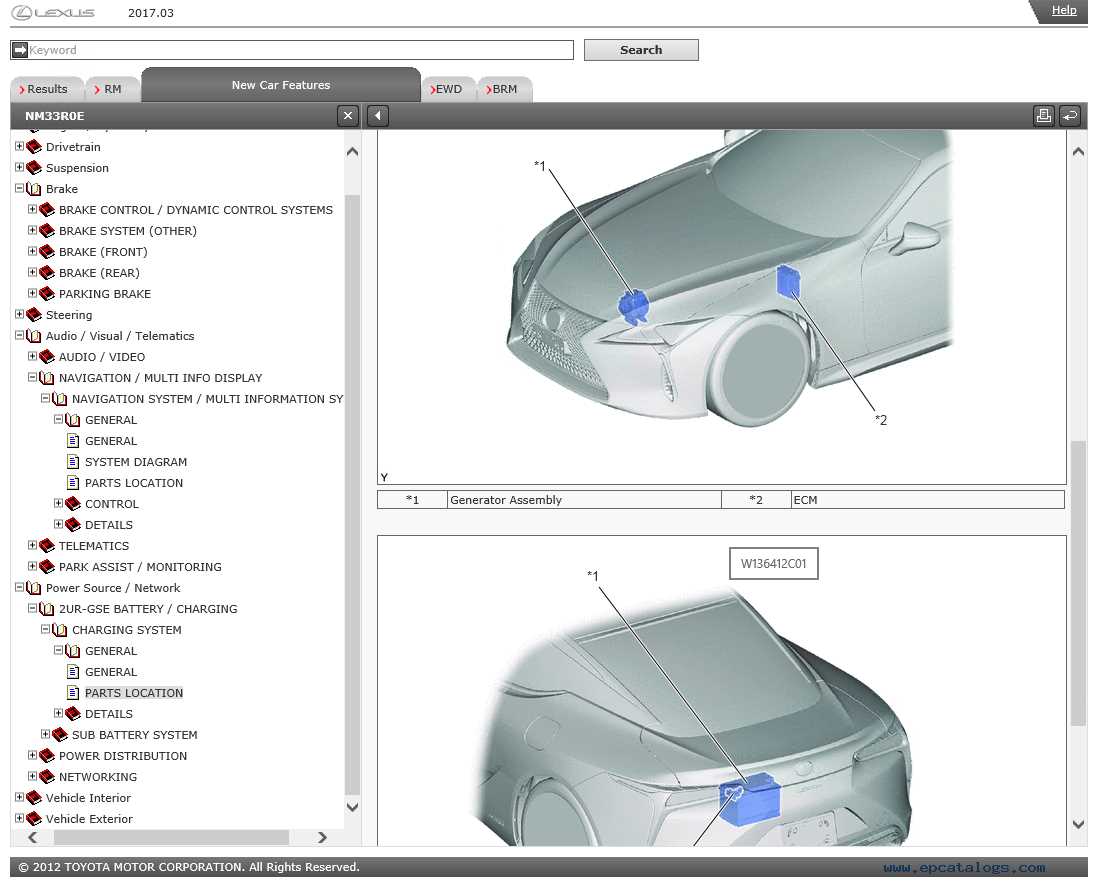Focus the Keyword input field

(301, 50)
